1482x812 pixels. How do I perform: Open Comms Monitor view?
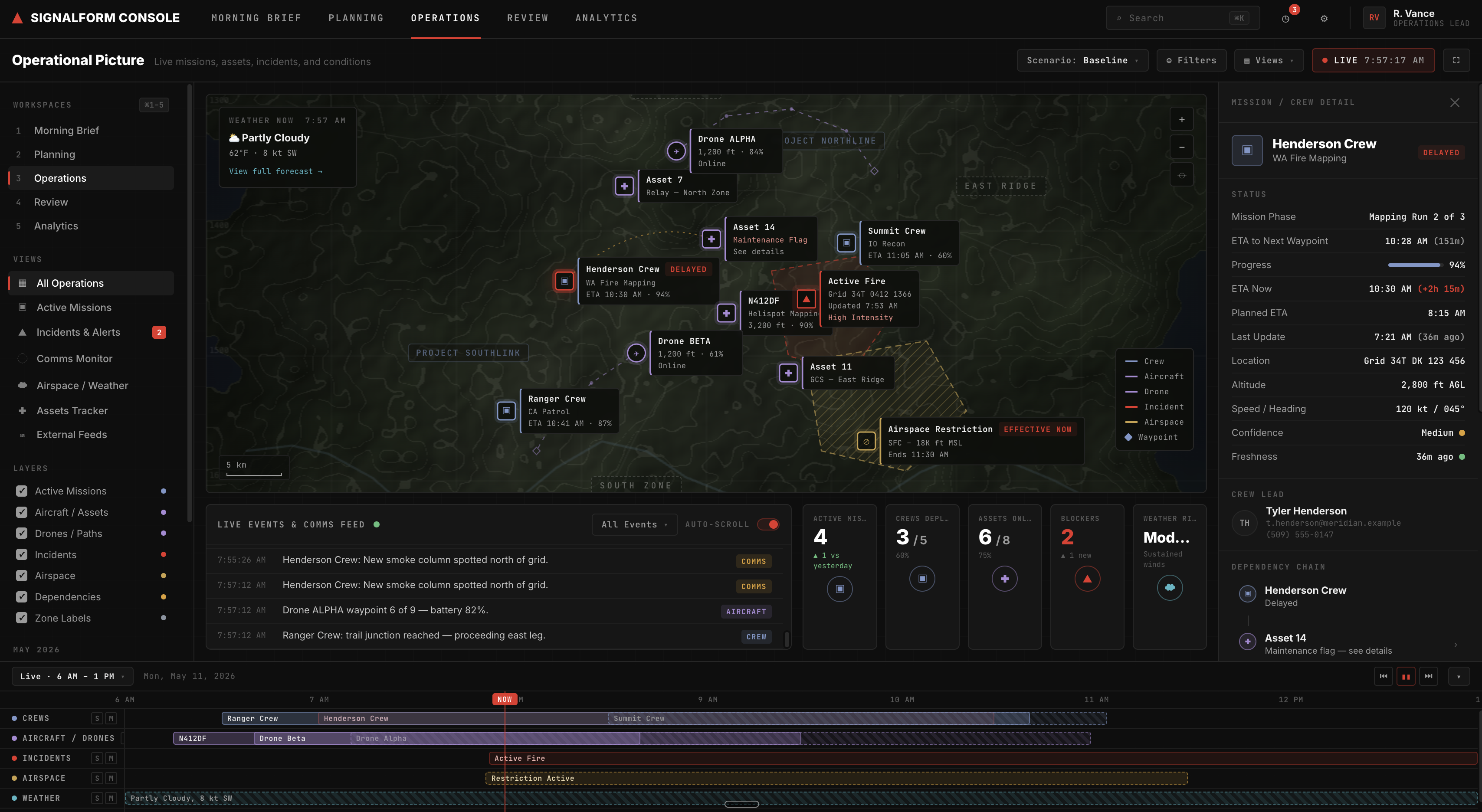(x=91, y=359)
